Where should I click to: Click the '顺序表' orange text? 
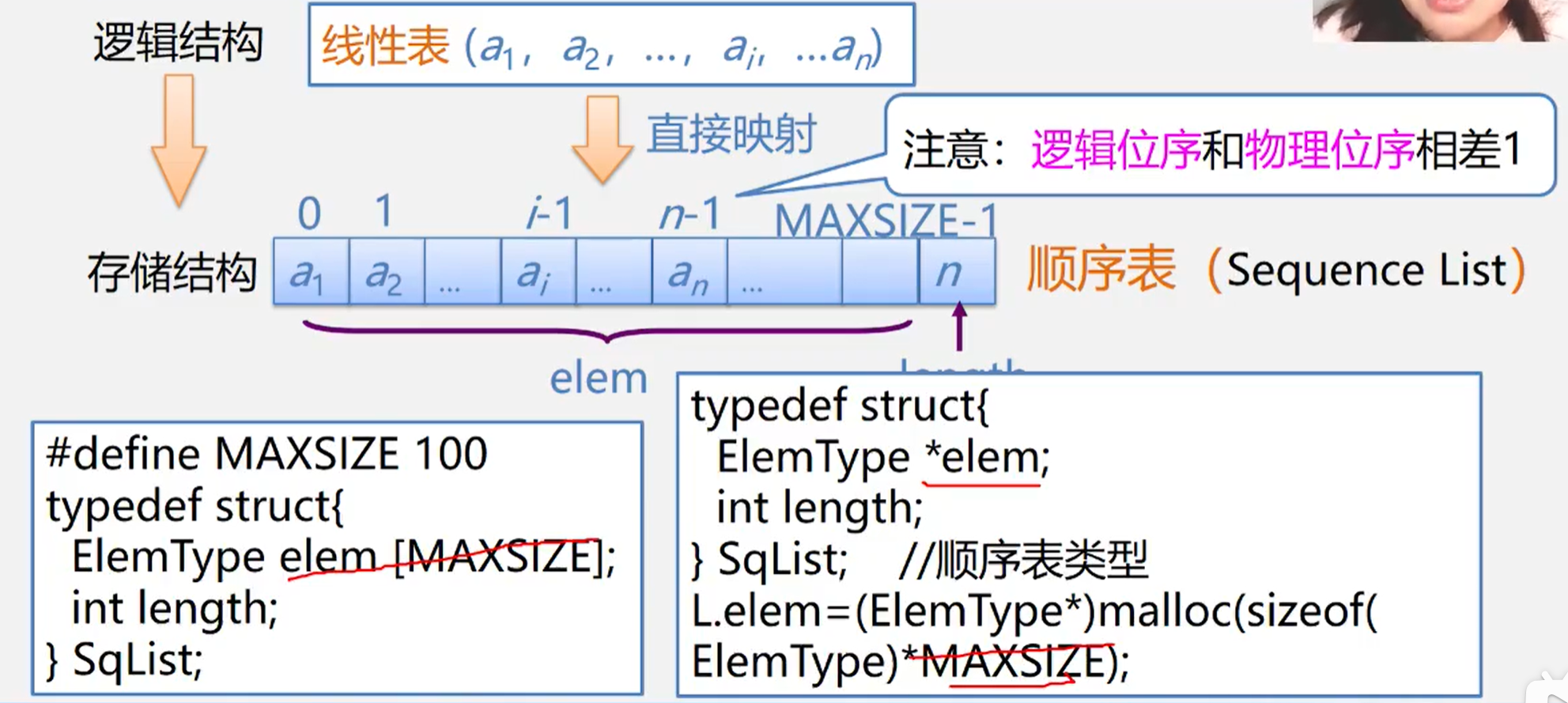point(1101,269)
